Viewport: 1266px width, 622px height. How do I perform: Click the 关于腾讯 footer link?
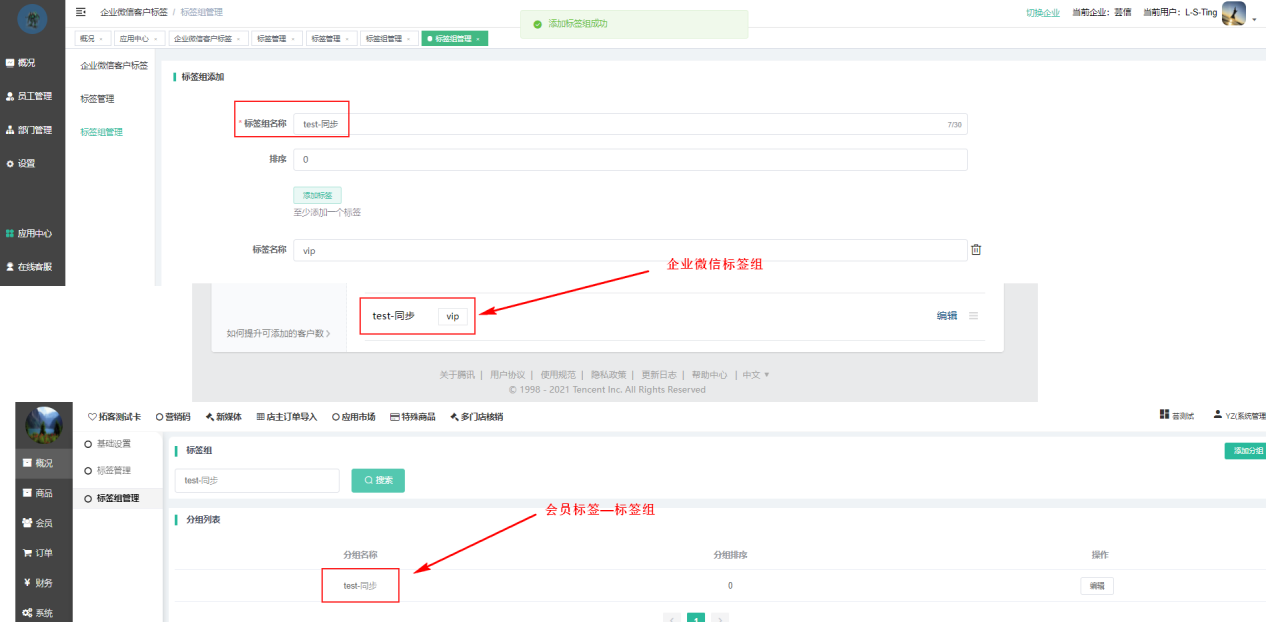point(455,375)
